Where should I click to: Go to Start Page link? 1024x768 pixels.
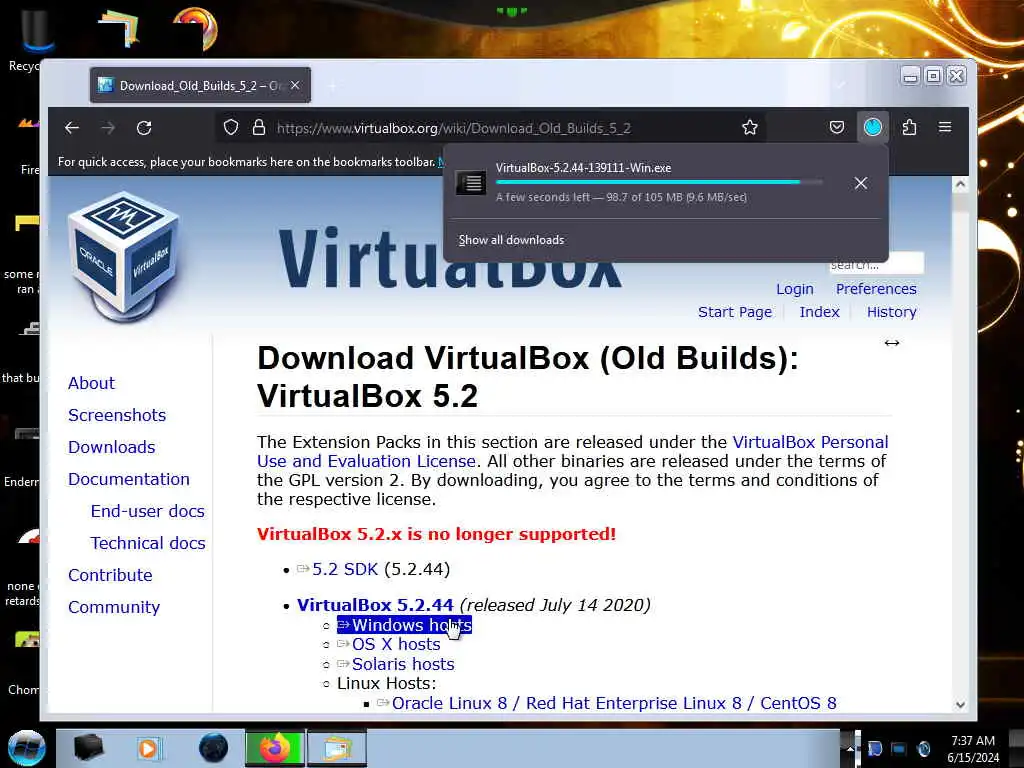click(735, 312)
